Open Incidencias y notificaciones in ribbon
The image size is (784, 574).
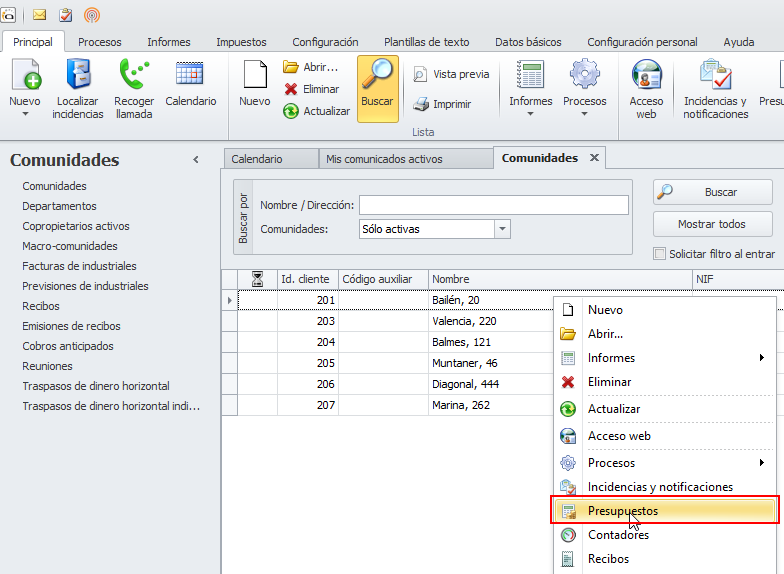click(x=715, y=76)
